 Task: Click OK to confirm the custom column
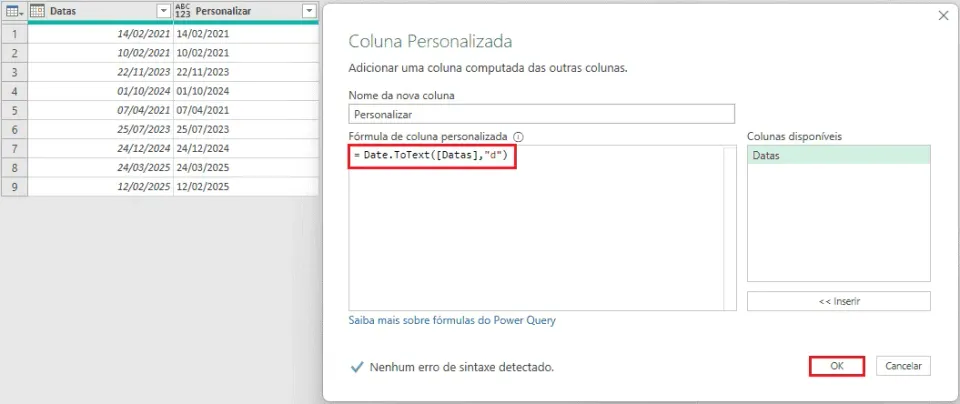tap(837, 366)
